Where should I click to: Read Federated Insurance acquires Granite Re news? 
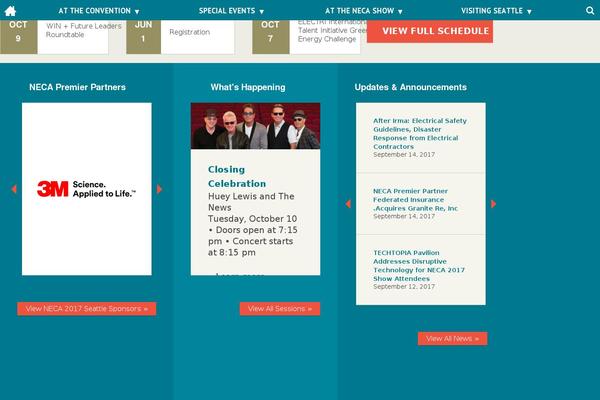click(x=415, y=199)
